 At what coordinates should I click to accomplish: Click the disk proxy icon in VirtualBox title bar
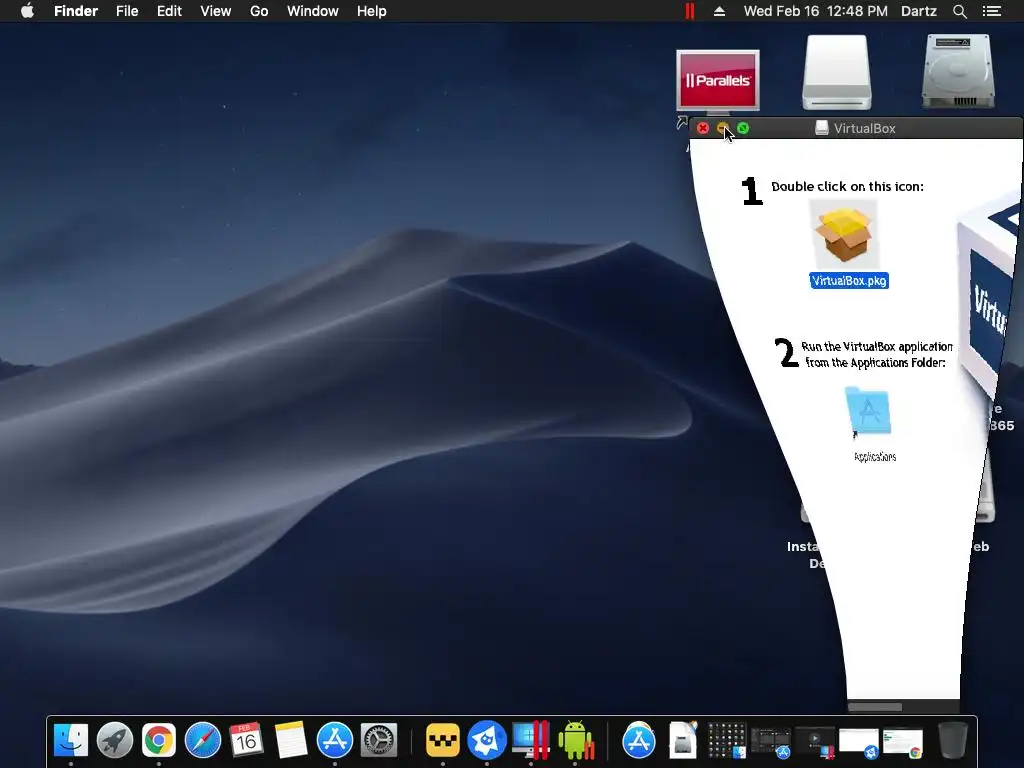(822, 128)
